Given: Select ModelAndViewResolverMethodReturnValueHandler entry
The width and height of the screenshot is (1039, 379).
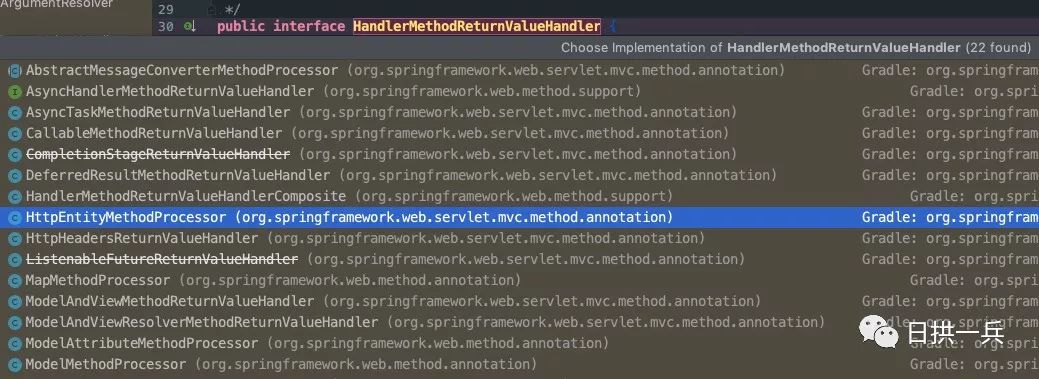Looking at the screenshot, I should (x=520, y=323).
